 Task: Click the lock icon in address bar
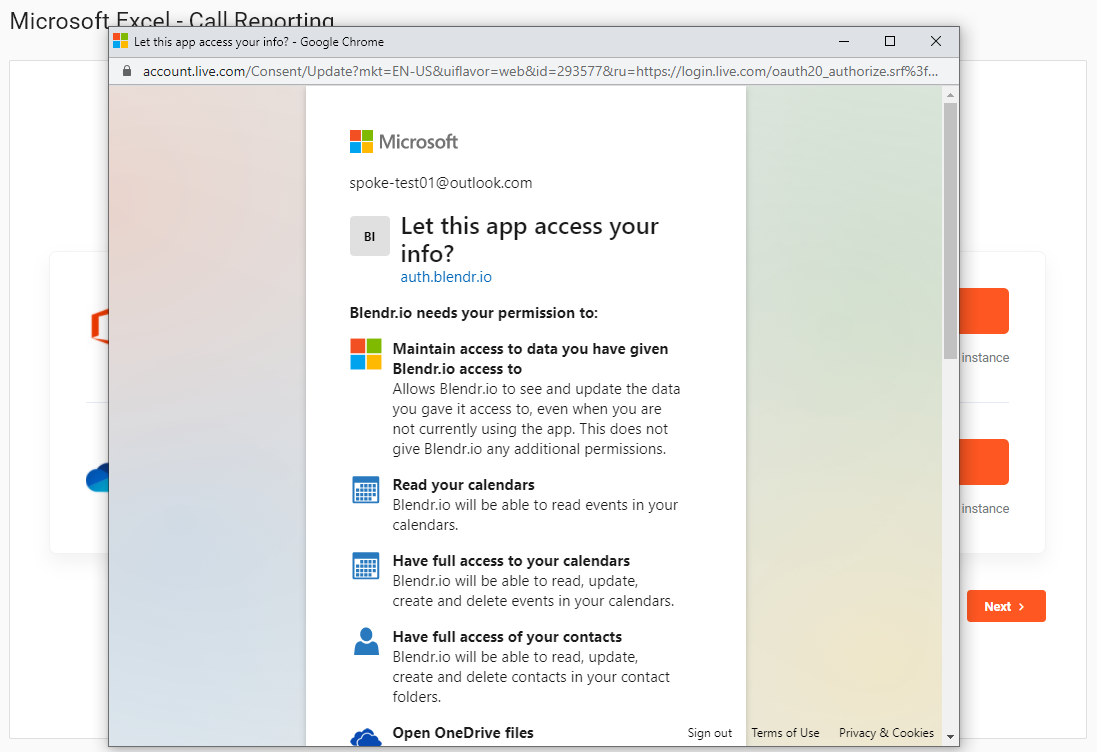click(x=127, y=71)
